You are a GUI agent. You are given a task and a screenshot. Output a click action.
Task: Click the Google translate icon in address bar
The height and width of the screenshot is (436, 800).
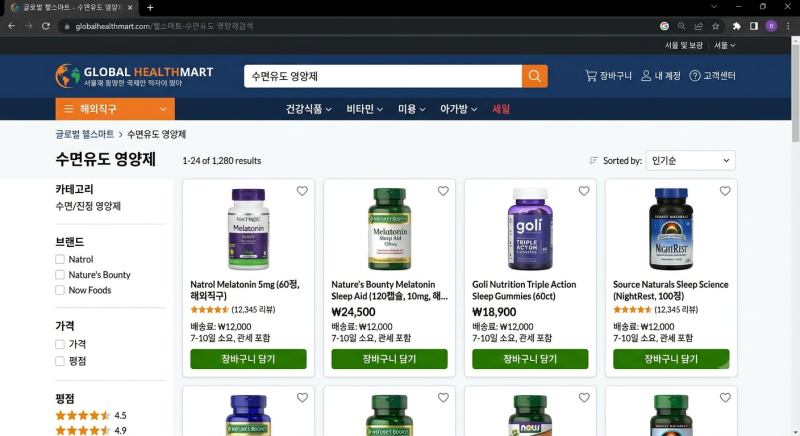coord(664,26)
